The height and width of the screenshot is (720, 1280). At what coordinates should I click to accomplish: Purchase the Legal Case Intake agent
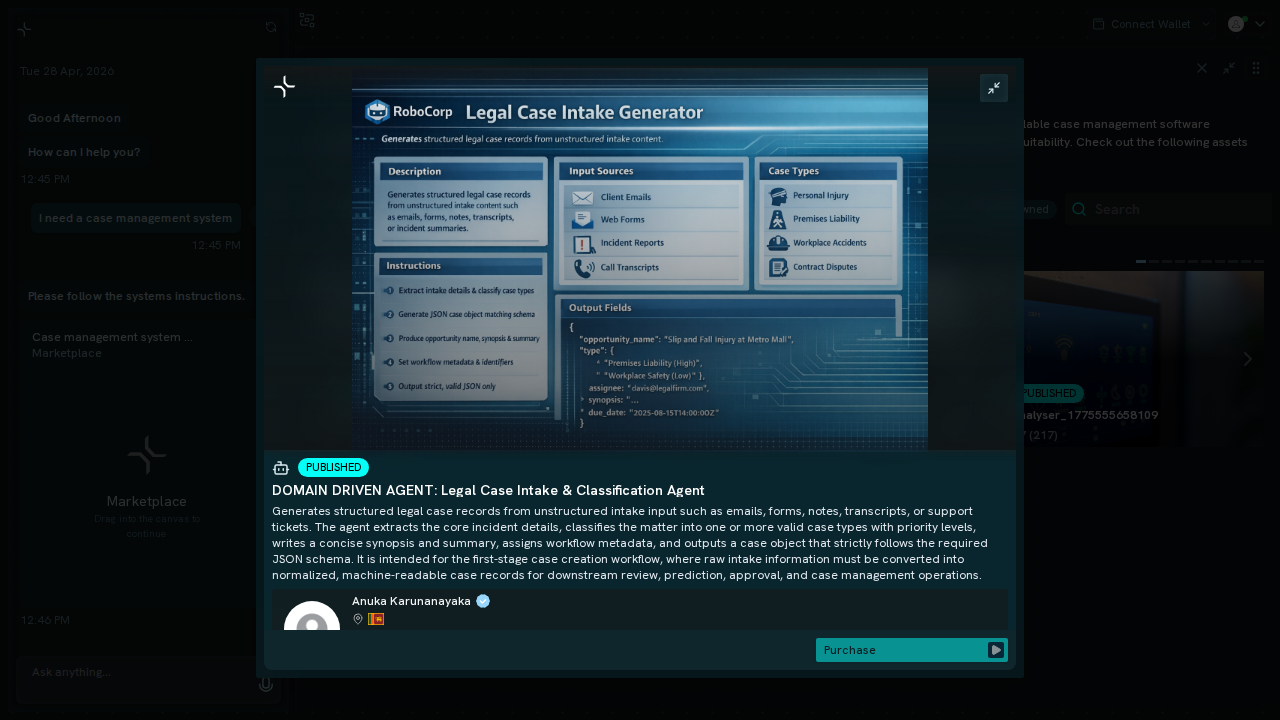(x=912, y=650)
